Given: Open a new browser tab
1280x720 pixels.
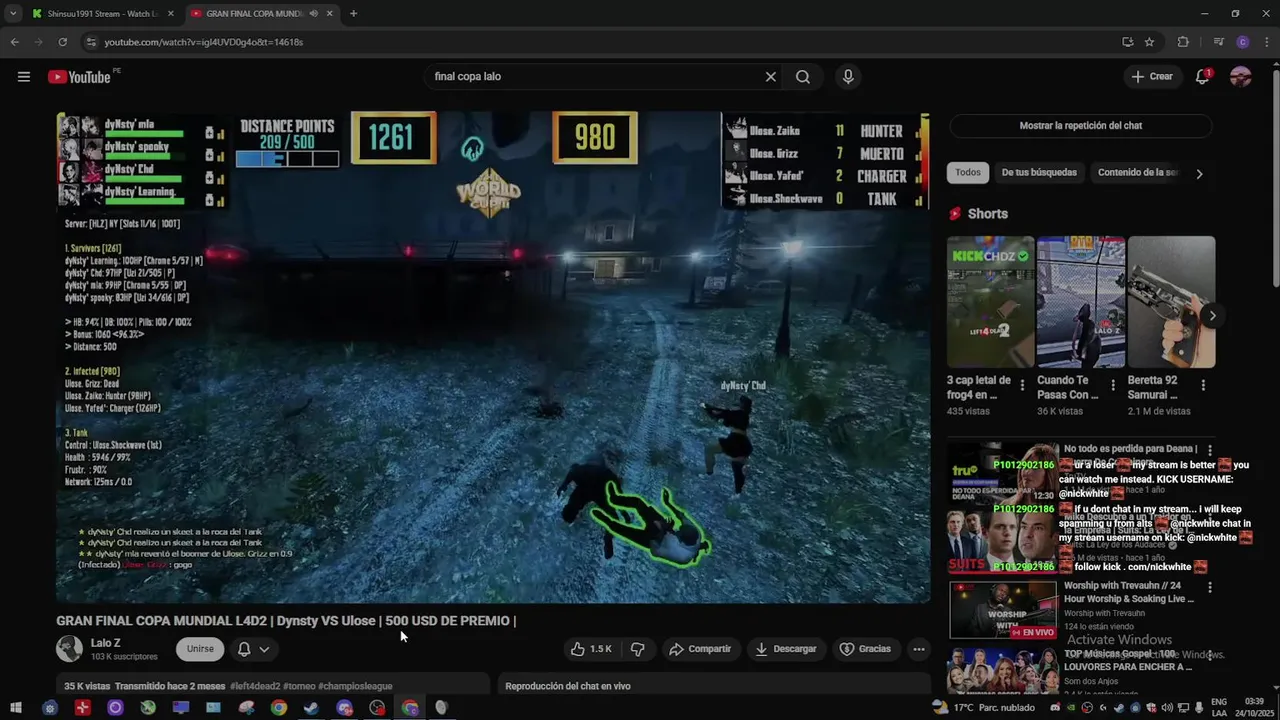Looking at the screenshot, I should tap(353, 14).
